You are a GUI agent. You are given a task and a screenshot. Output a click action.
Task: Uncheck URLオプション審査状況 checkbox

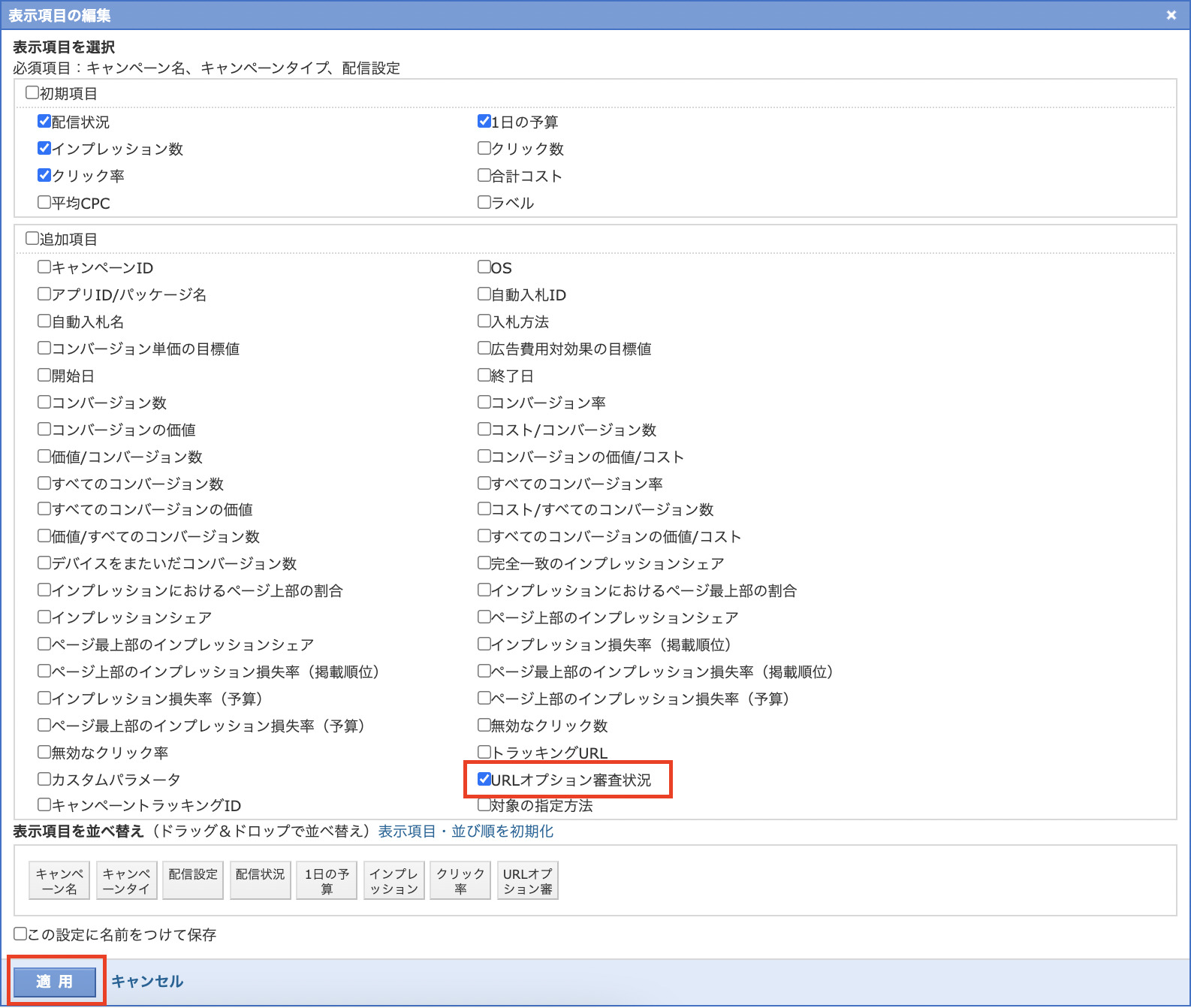(484, 779)
